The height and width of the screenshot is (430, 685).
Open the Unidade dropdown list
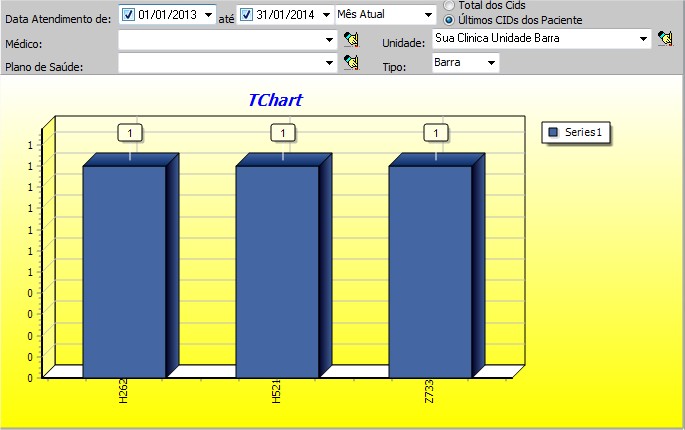(644, 39)
